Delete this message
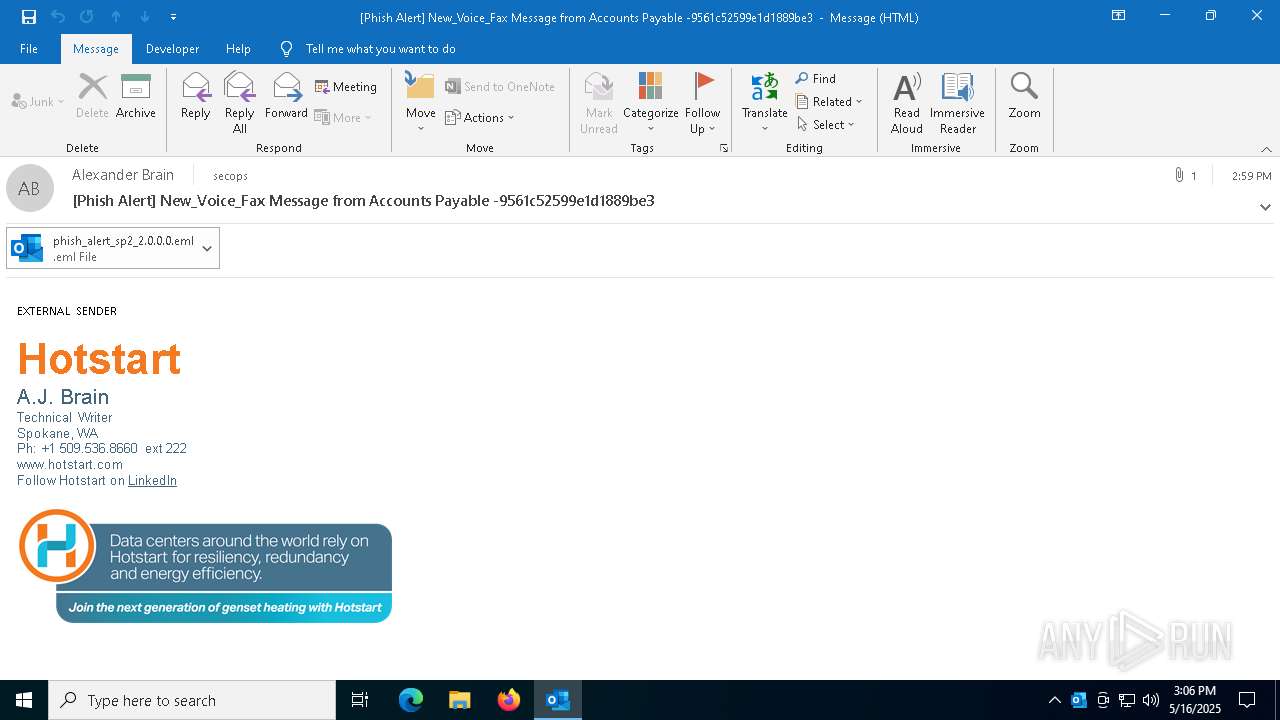 (92, 96)
